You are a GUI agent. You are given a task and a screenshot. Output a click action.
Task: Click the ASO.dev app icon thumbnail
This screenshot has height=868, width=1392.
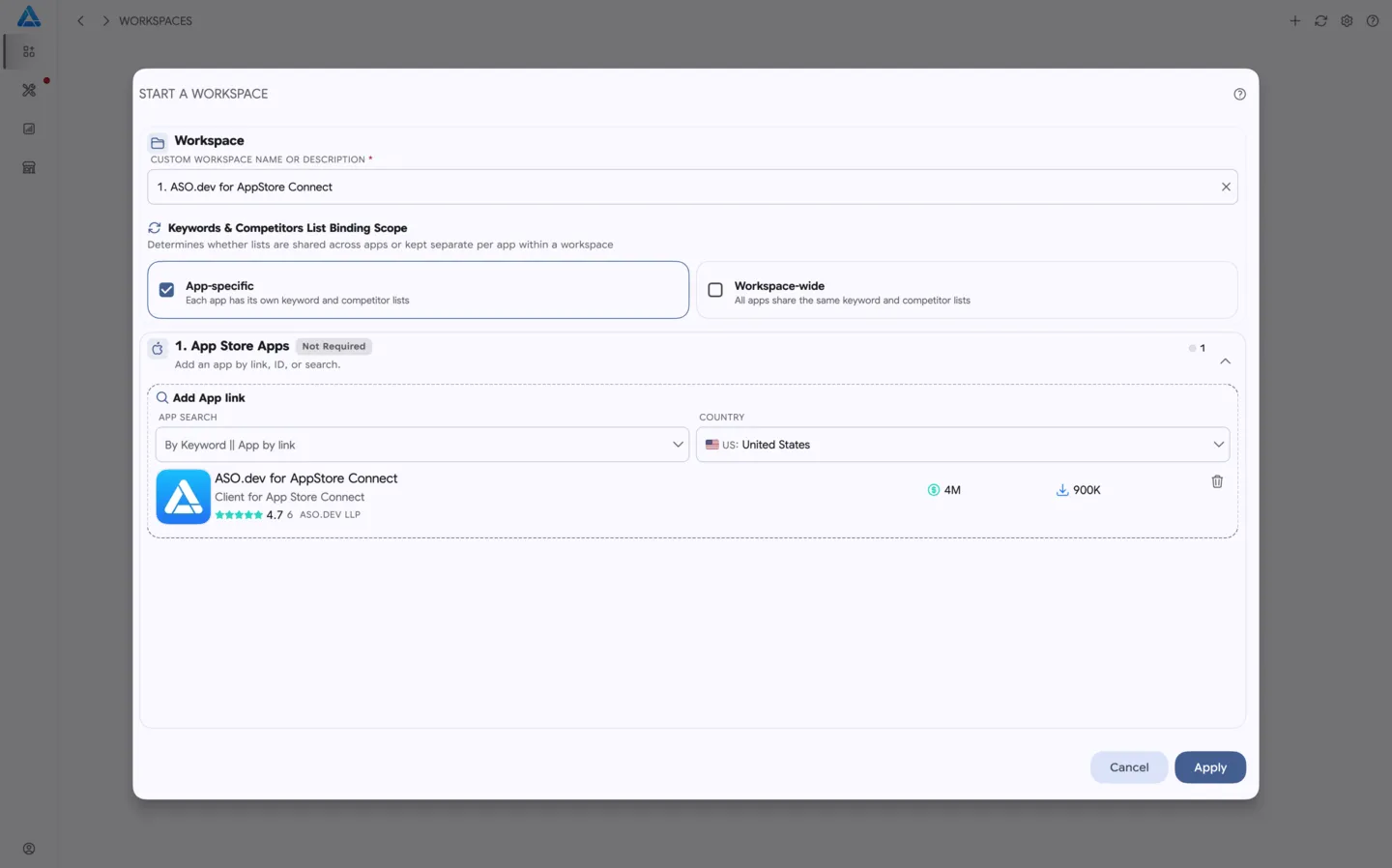[184, 497]
